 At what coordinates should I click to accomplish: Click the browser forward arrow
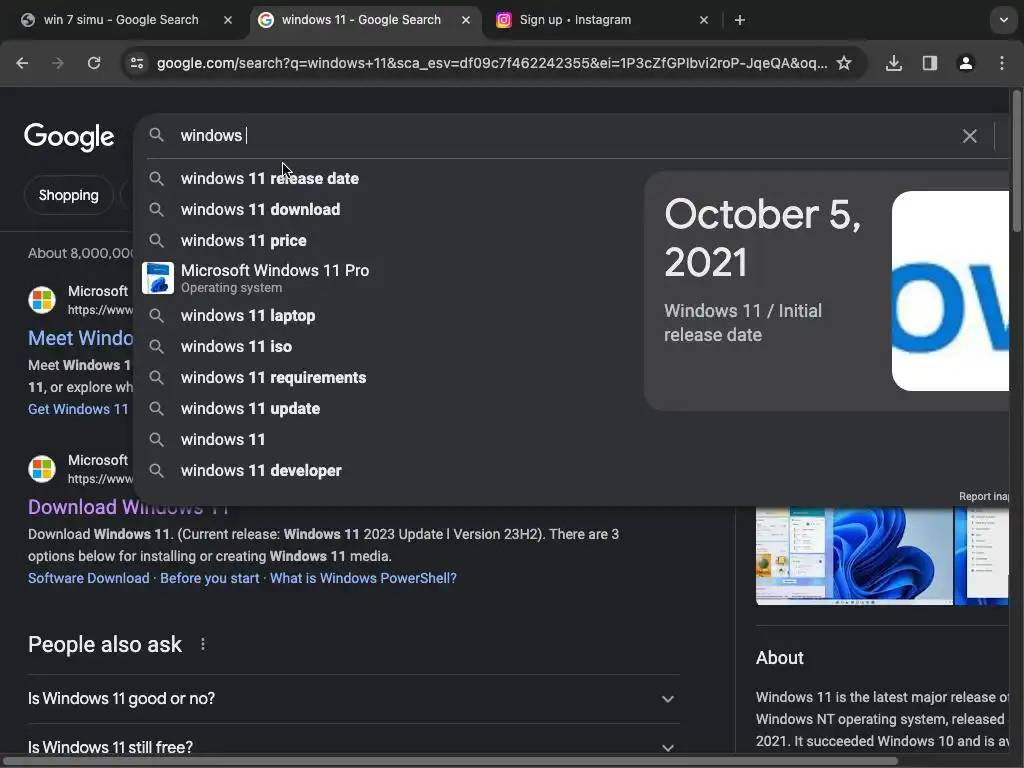pyautogui.click(x=58, y=63)
